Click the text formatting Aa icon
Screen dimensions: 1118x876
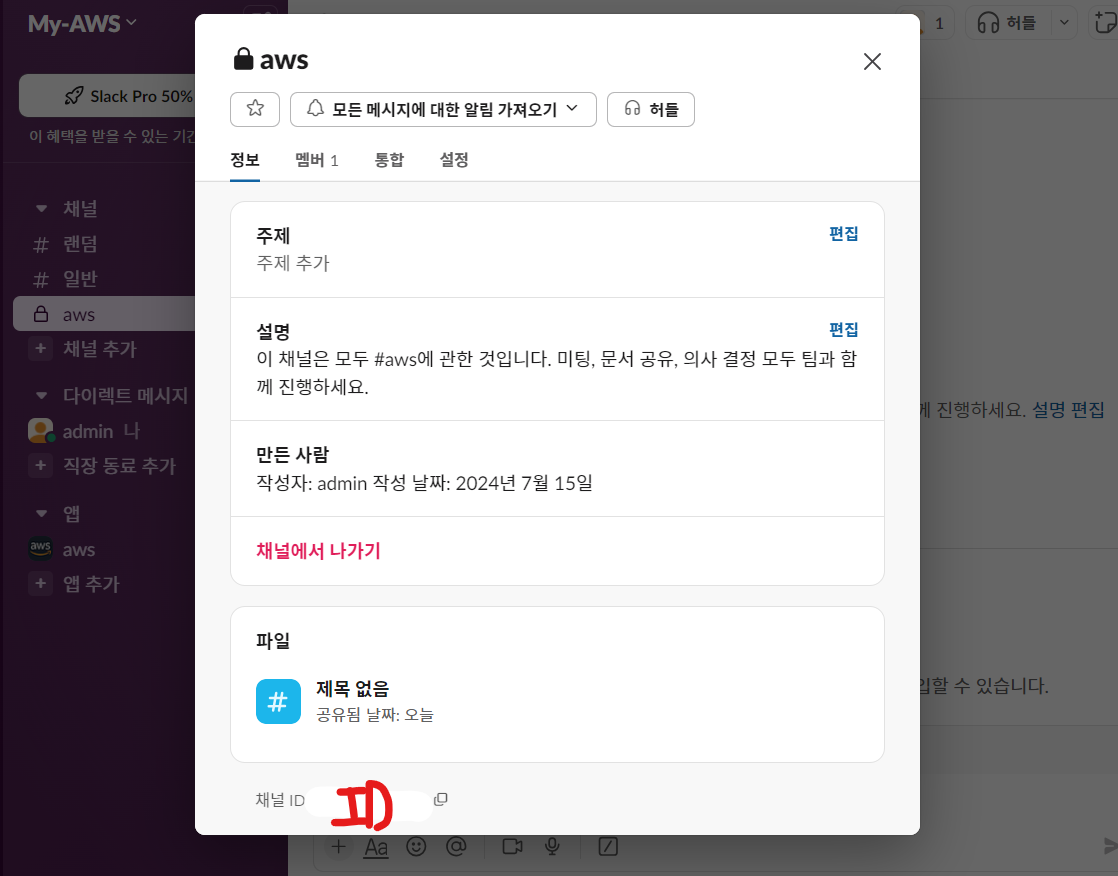376,847
